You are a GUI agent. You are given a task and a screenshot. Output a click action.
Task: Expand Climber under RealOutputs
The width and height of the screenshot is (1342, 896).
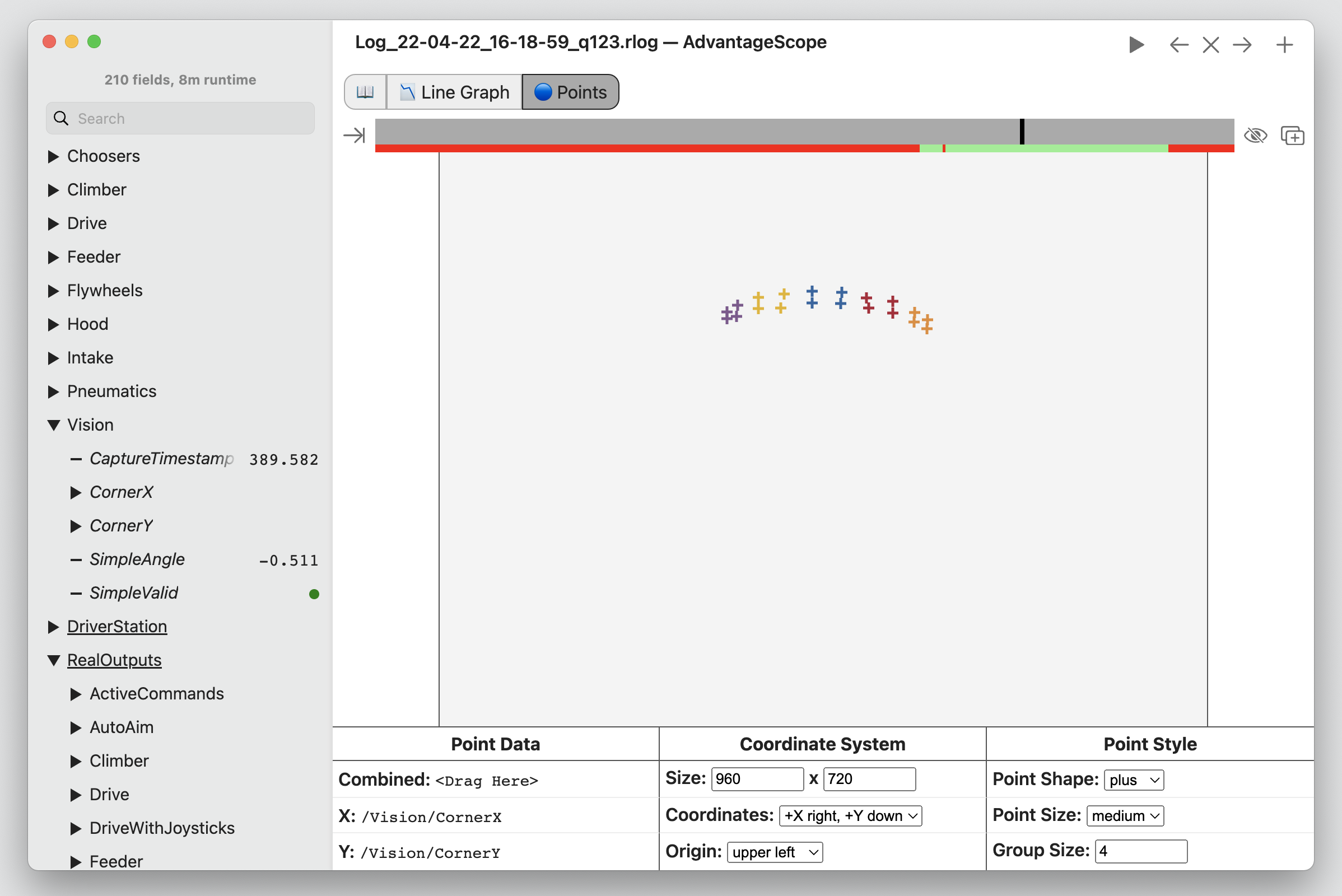click(x=76, y=761)
